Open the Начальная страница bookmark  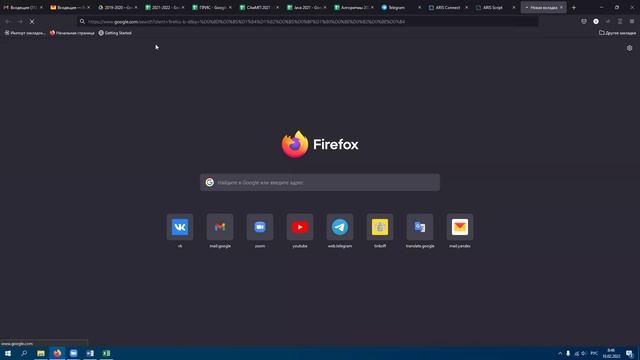click(x=72, y=33)
